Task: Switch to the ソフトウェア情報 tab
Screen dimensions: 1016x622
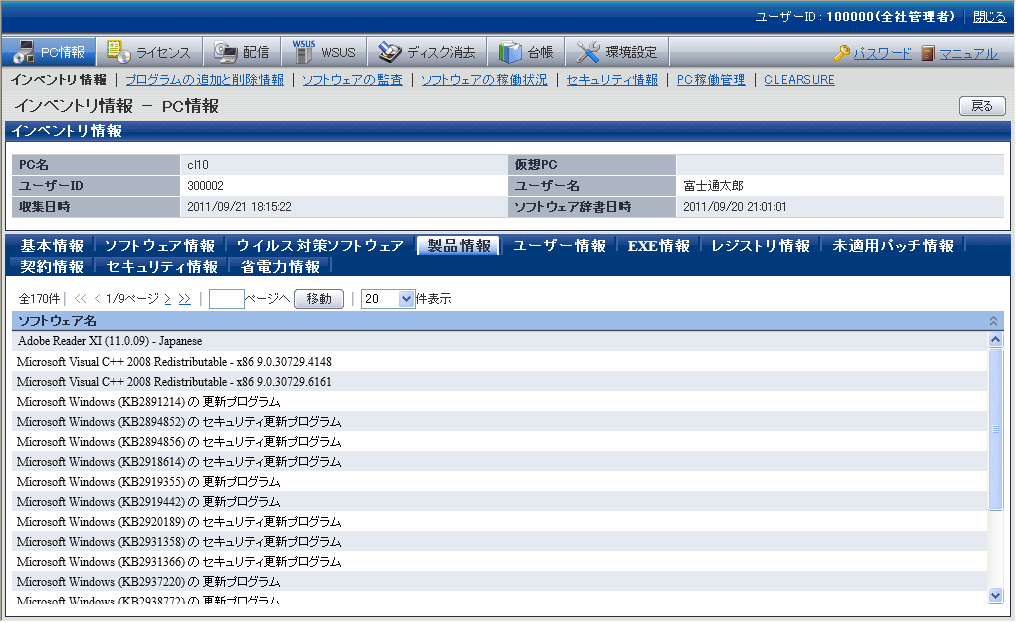Action: pos(160,246)
